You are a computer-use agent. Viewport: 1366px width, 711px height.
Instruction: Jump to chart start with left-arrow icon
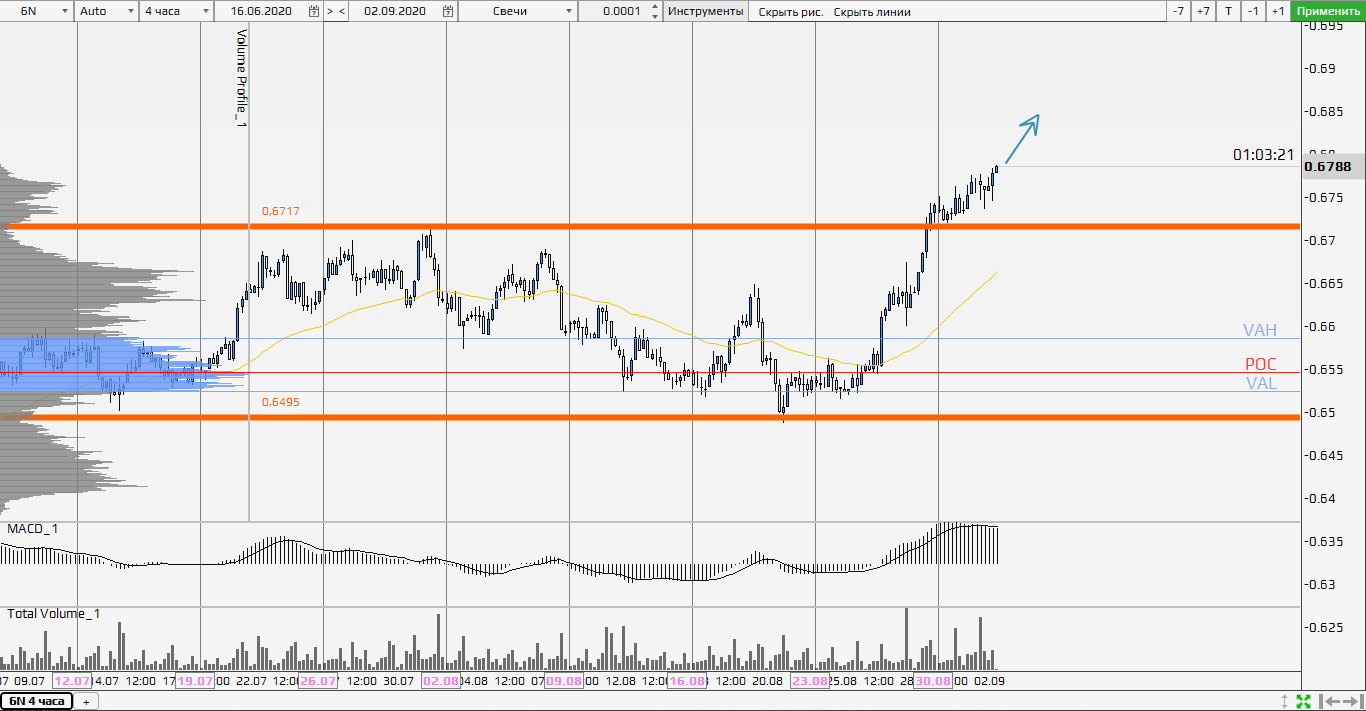point(1329,701)
